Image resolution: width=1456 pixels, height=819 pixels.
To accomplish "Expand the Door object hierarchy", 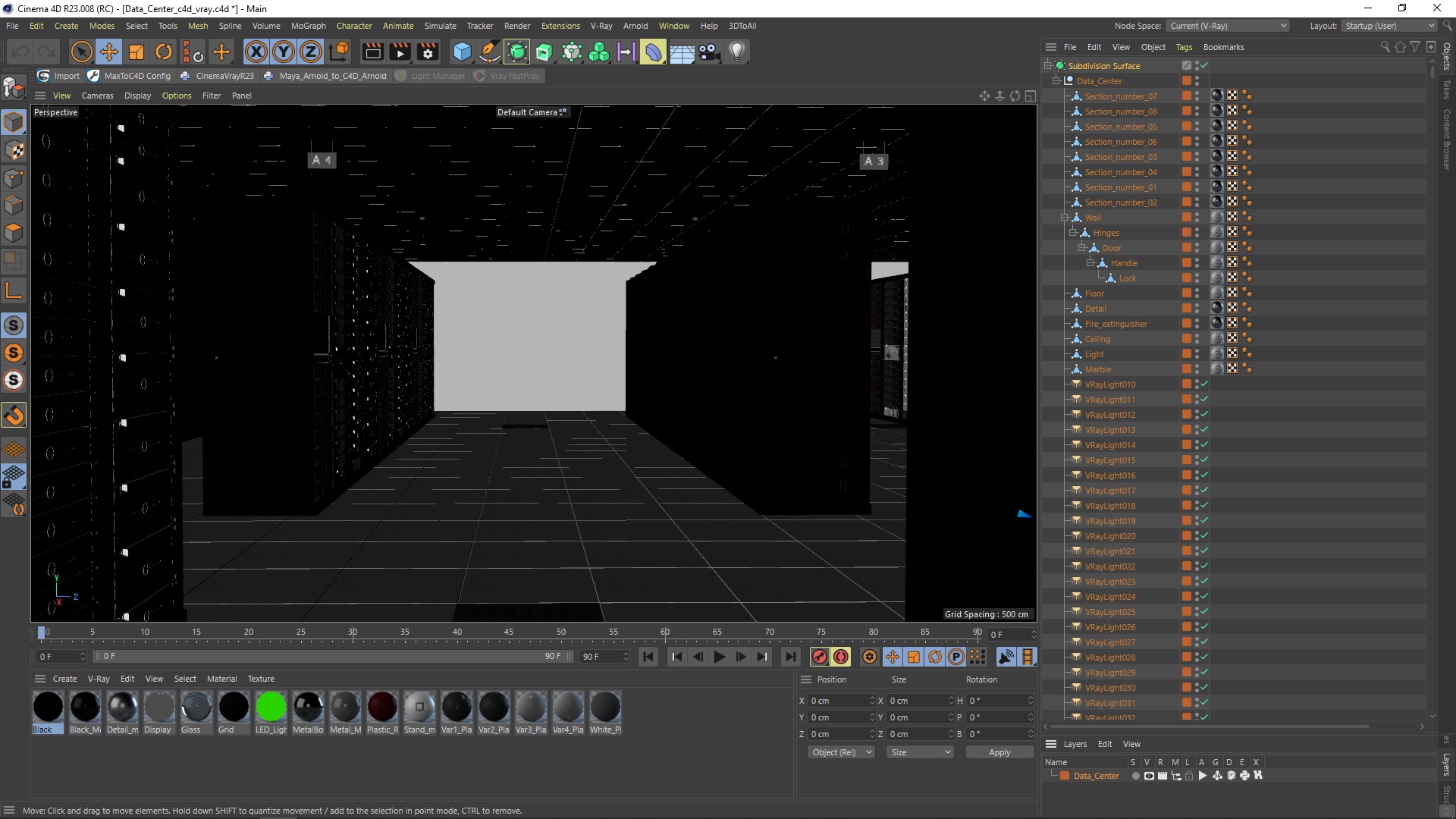I will click(x=1081, y=247).
